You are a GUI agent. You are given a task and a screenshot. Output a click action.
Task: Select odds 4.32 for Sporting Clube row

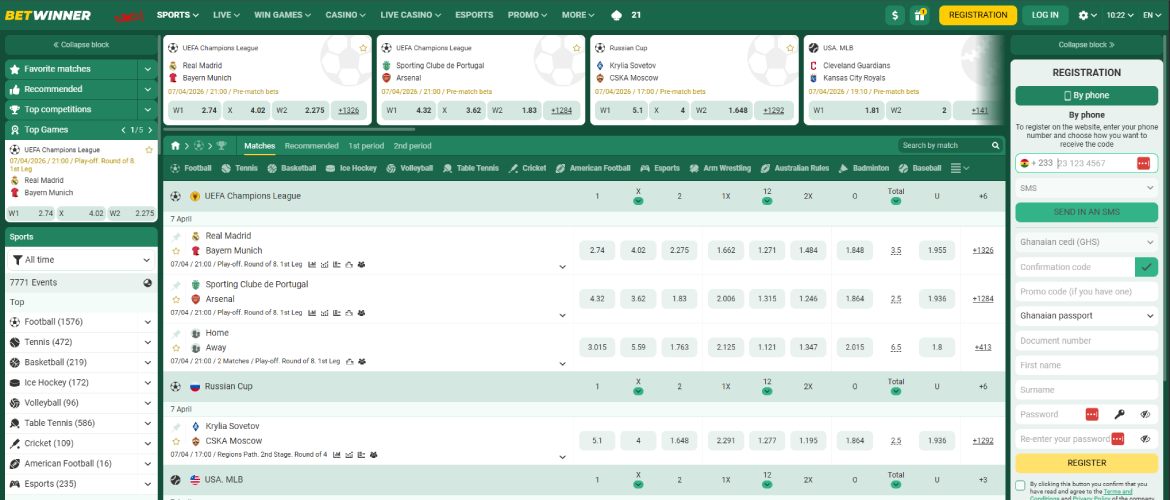click(x=597, y=299)
